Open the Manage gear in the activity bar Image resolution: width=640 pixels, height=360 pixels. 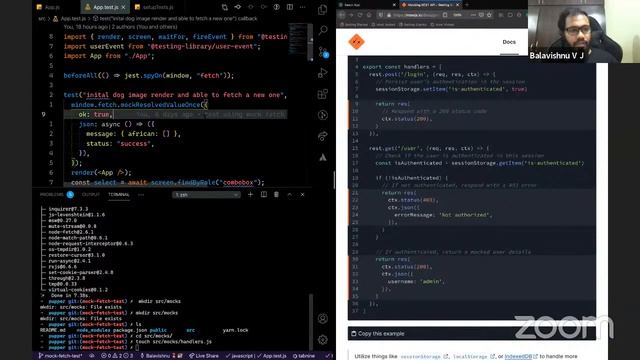(x=322, y=340)
